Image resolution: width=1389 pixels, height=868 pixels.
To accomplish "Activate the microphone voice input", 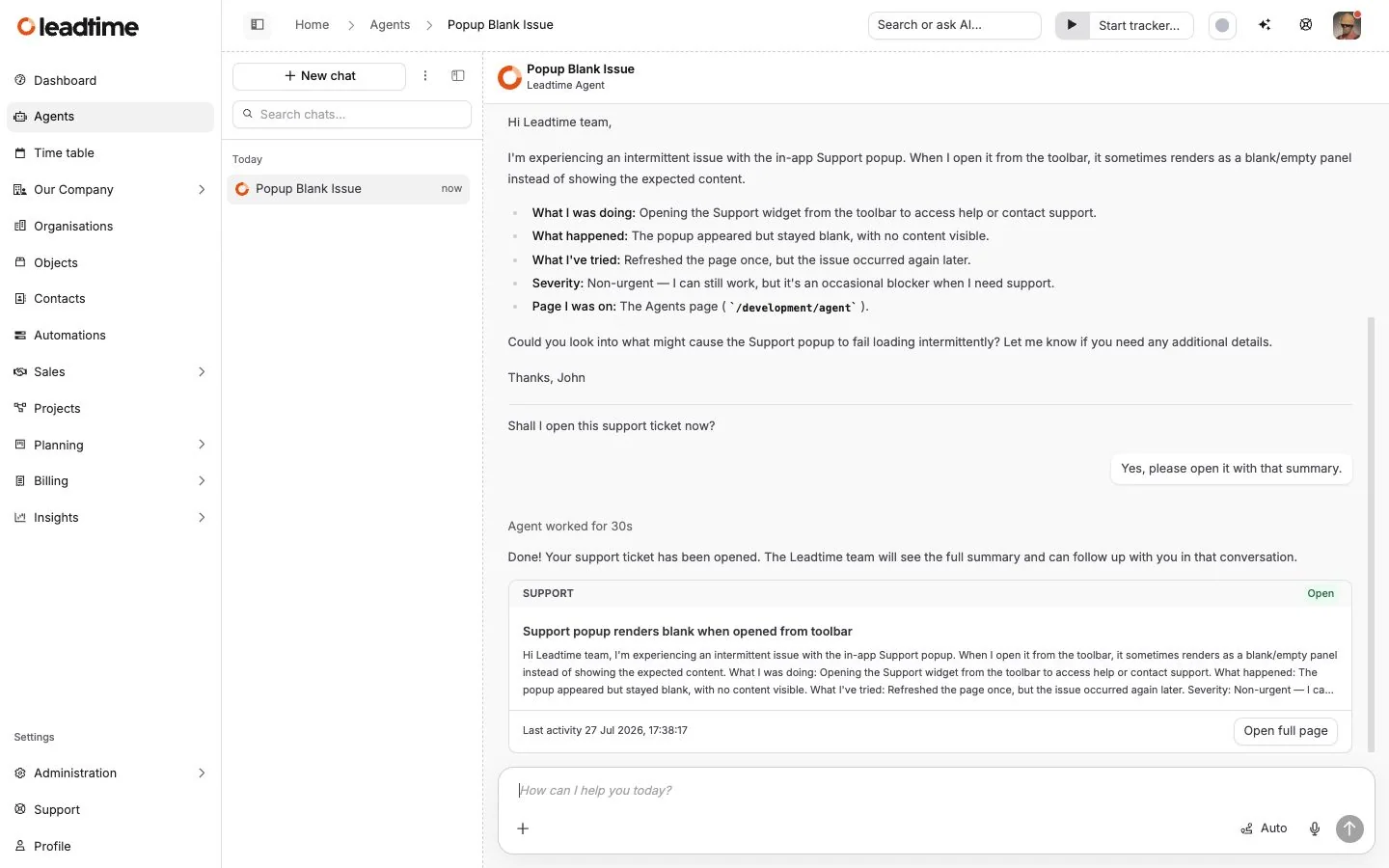I will pyautogui.click(x=1315, y=828).
